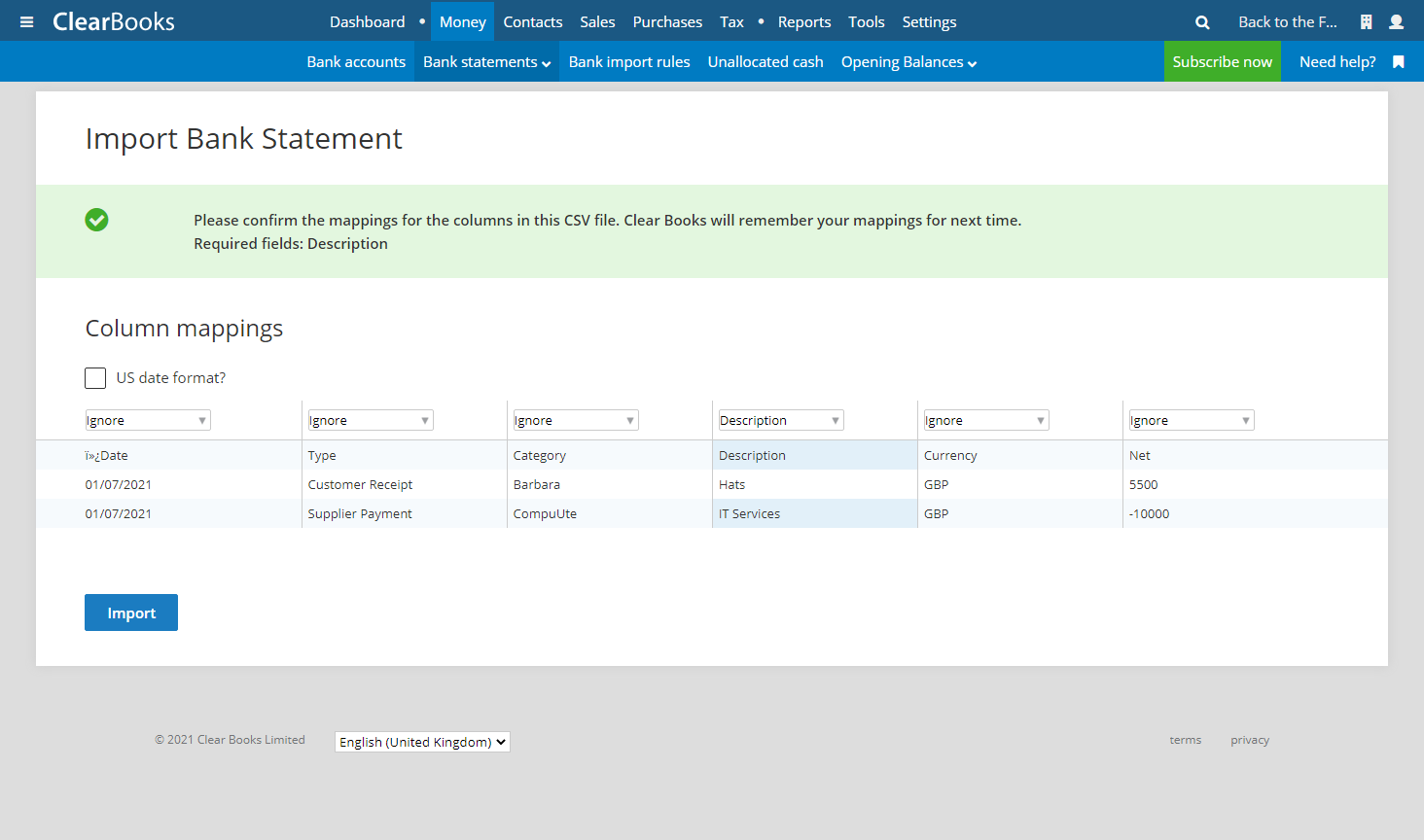Open mapping dropdown for Net column
Screen dimensions: 1424x840
pyautogui.click(x=1191, y=420)
